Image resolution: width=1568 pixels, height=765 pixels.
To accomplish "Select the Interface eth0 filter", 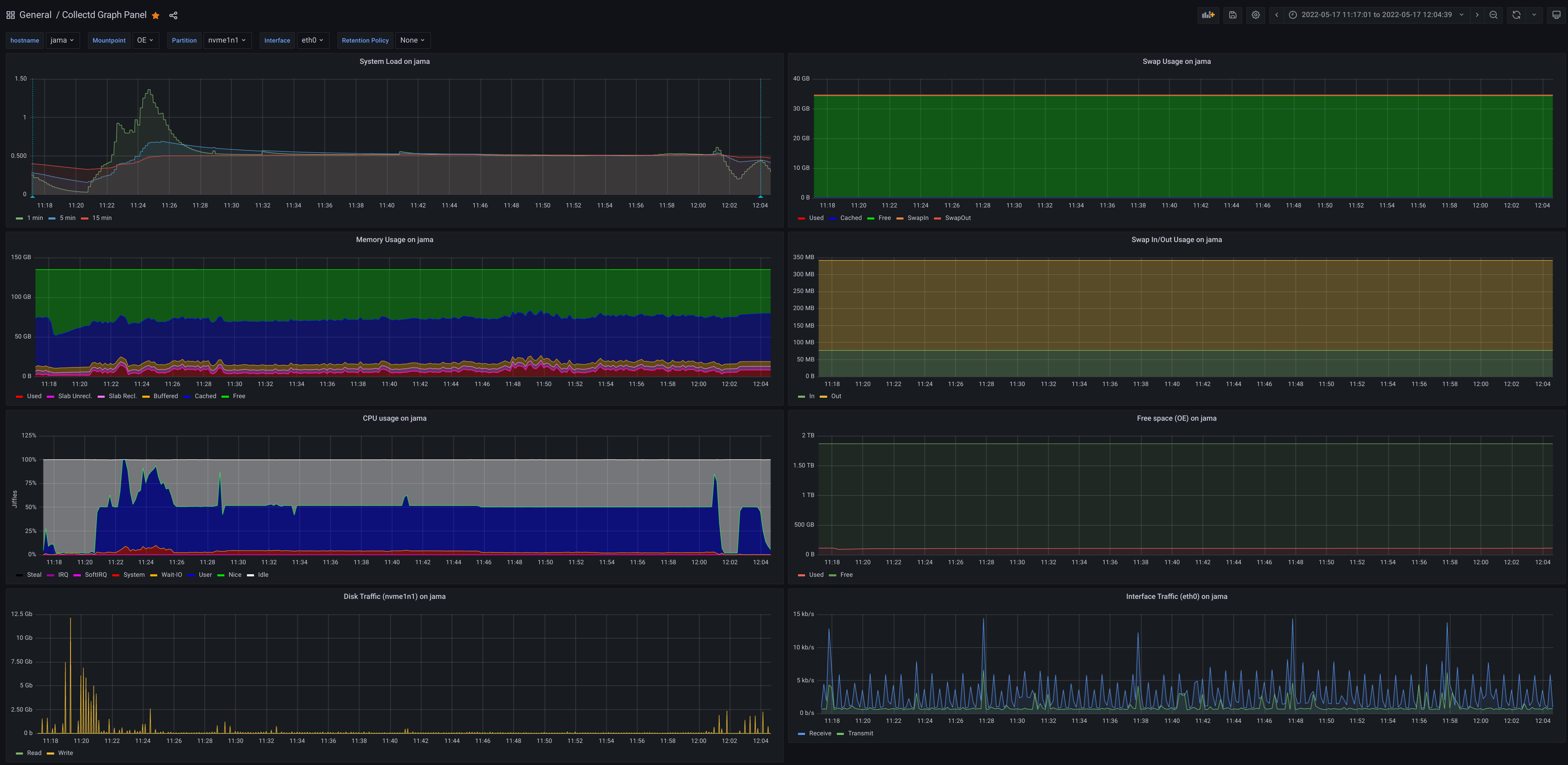I will [312, 40].
